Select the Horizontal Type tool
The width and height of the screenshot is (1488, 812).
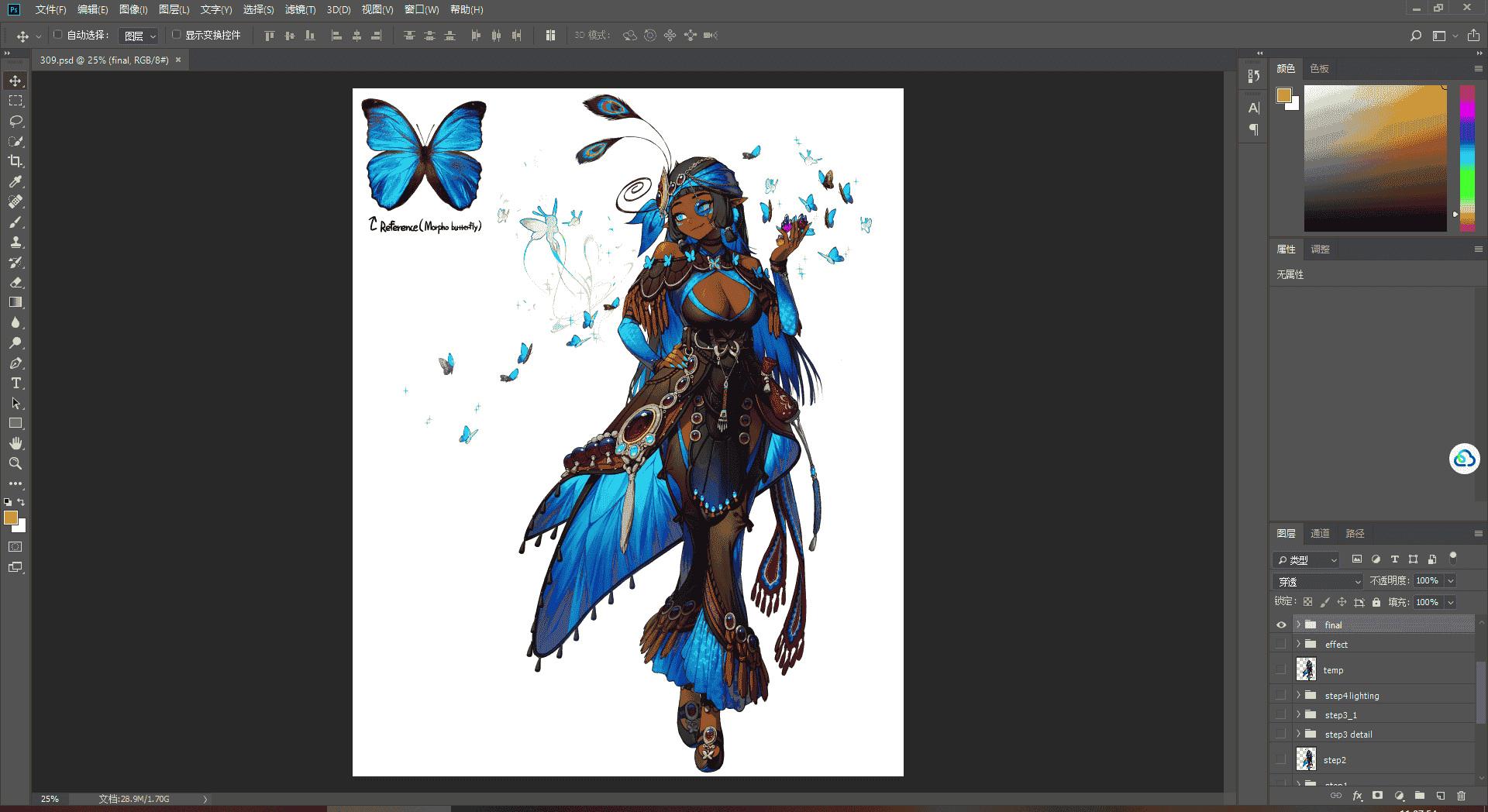[x=15, y=383]
